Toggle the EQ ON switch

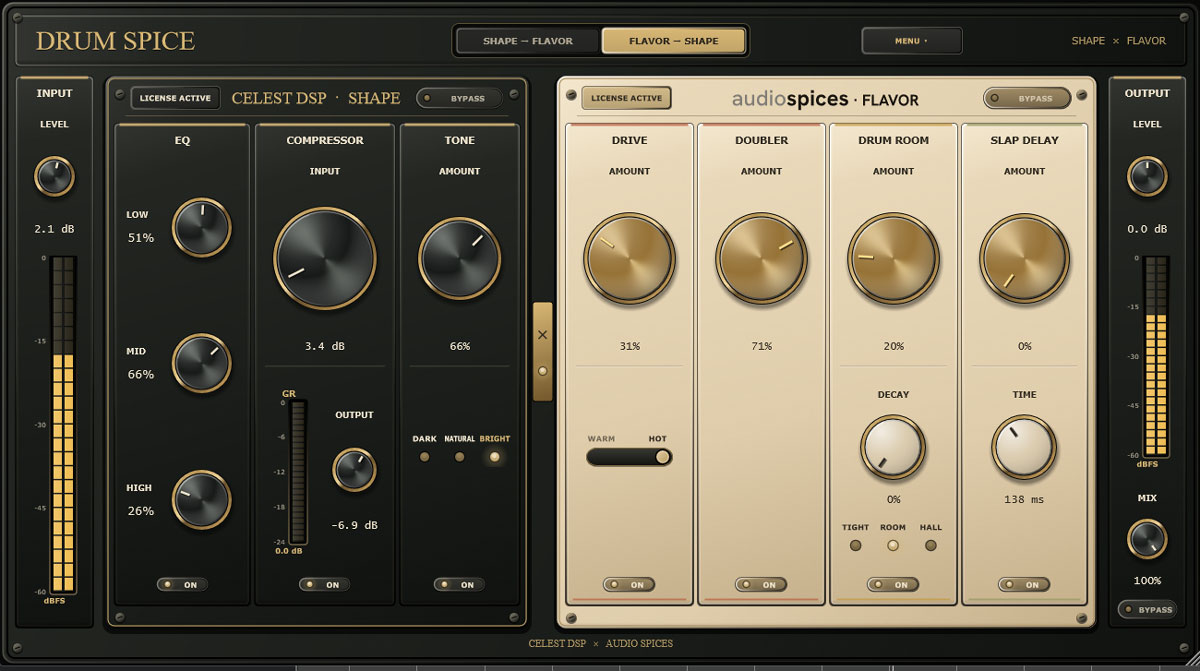click(182, 584)
